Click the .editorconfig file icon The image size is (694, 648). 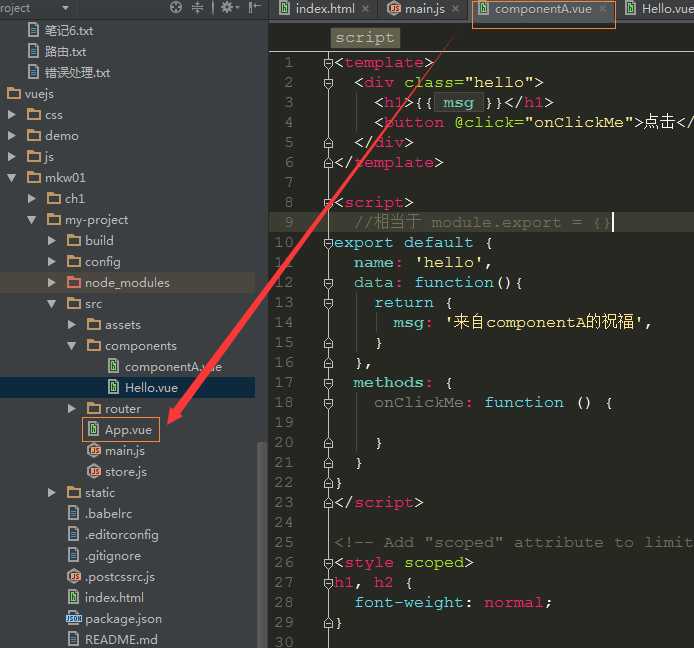coord(73,534)
